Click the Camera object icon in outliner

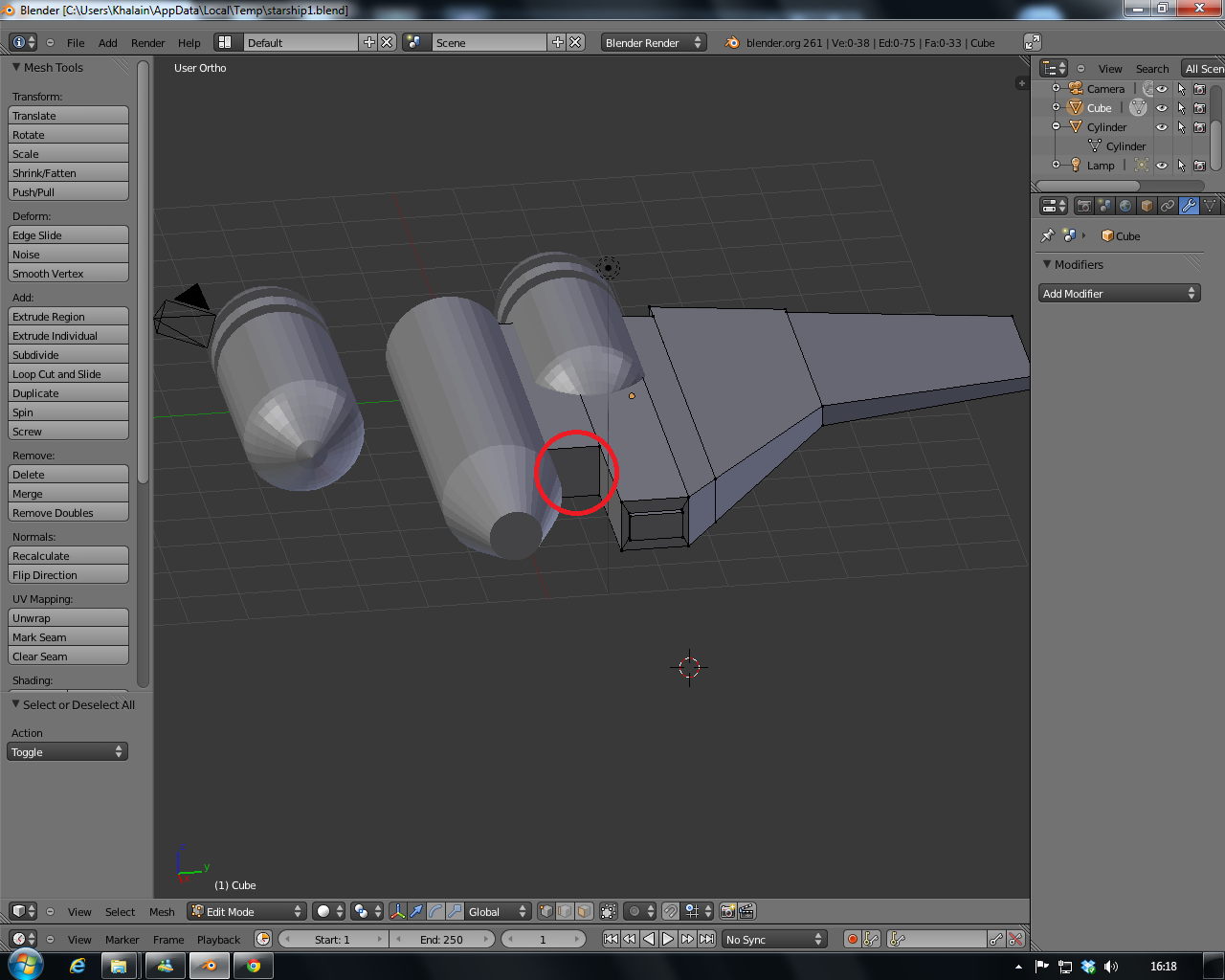pyautogui.click(x=1076, y=88)
